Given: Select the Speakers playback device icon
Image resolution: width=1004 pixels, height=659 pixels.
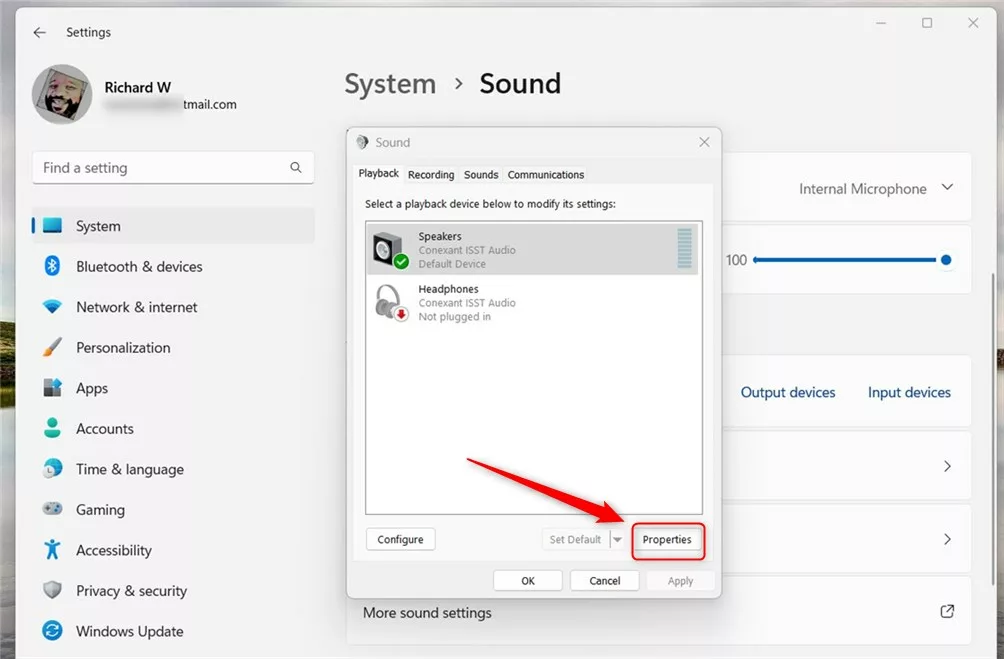Looking at the screenshot, I should (x=389, y=250).
